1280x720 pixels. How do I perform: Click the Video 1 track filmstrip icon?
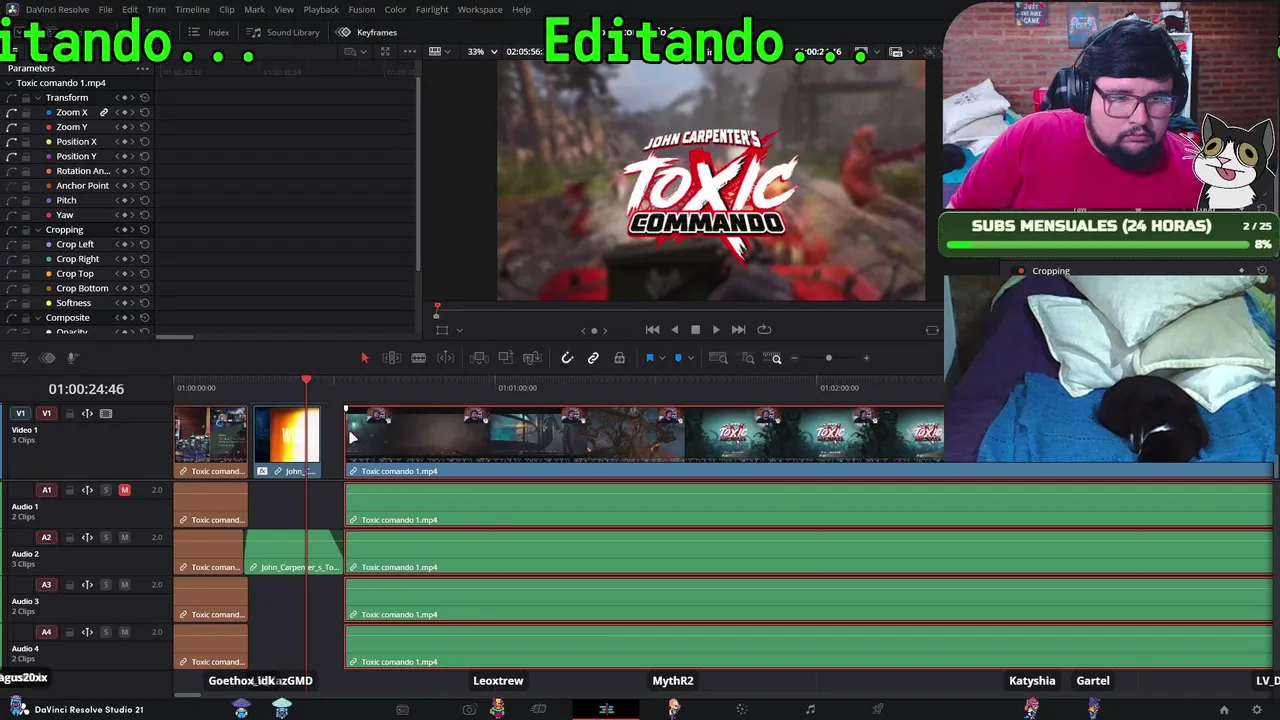tap(106, 413)
